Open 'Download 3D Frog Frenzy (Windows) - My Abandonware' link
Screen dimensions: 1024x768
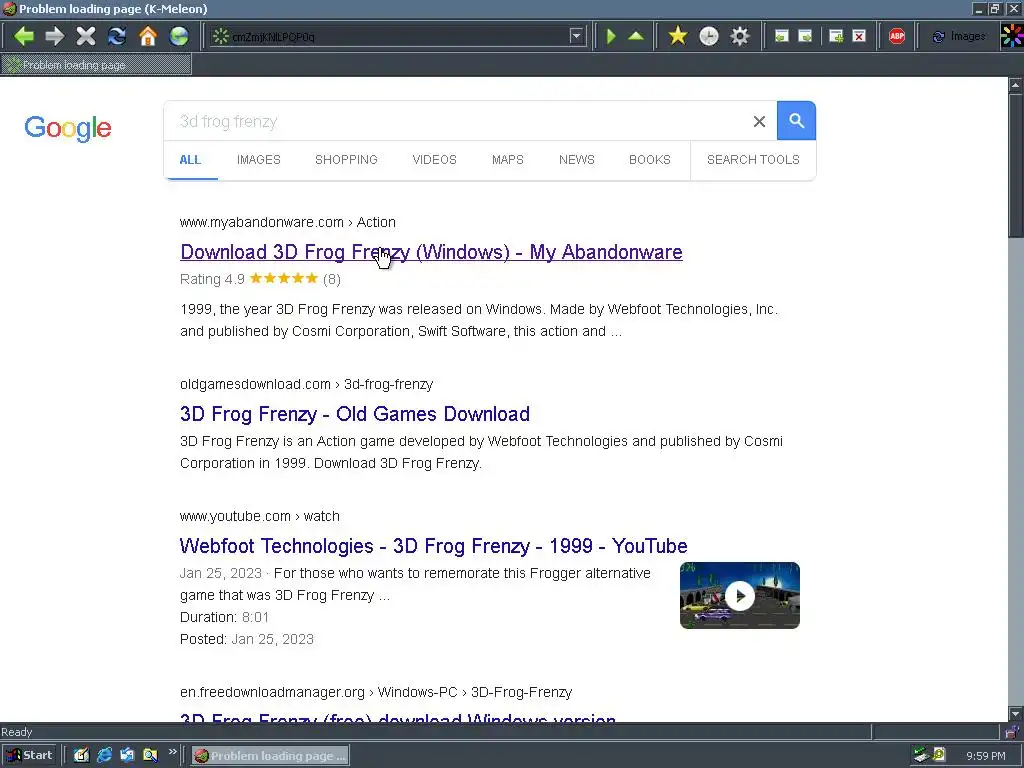431,252
